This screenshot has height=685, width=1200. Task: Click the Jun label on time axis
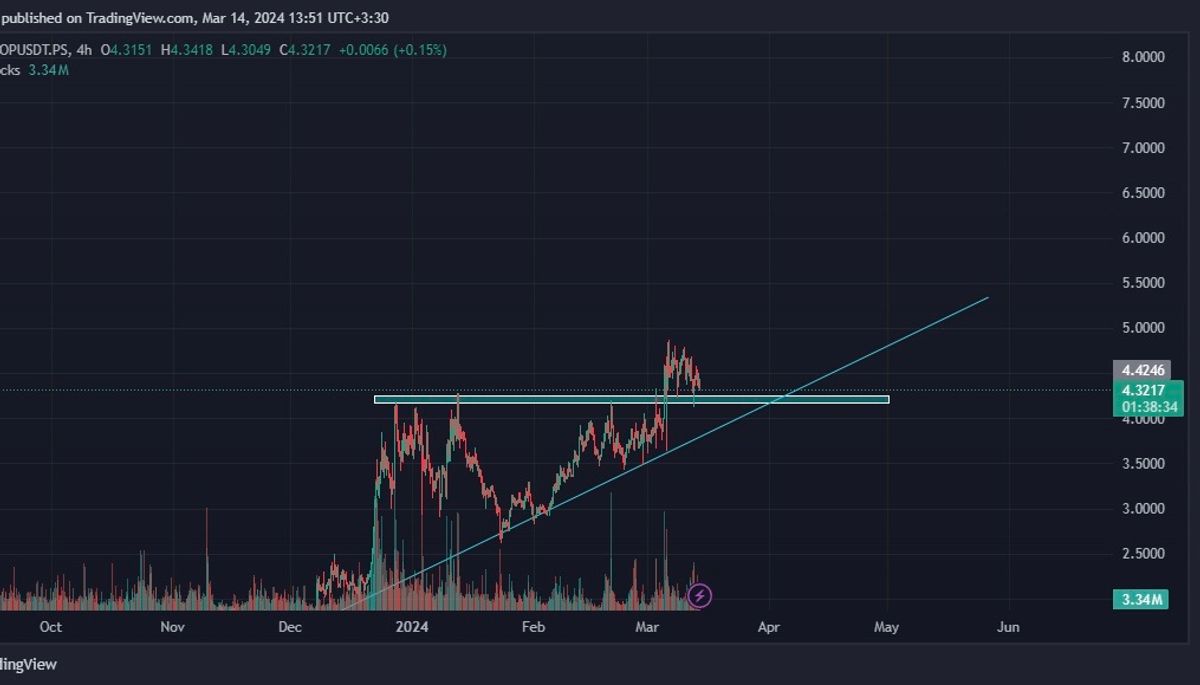[1009, 627]
